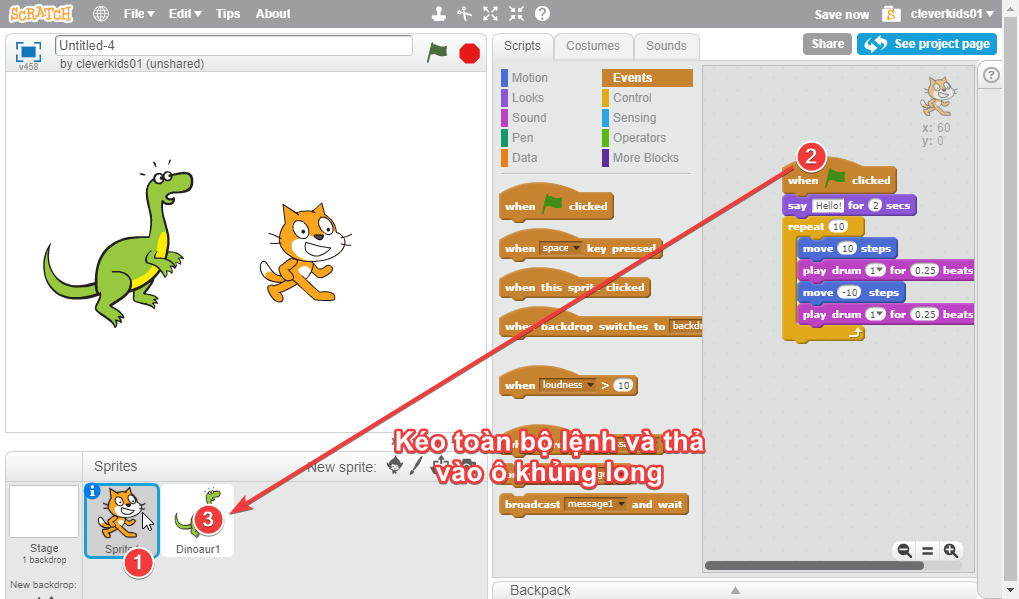Click the green dinosaur on the stage

(118, 242)
